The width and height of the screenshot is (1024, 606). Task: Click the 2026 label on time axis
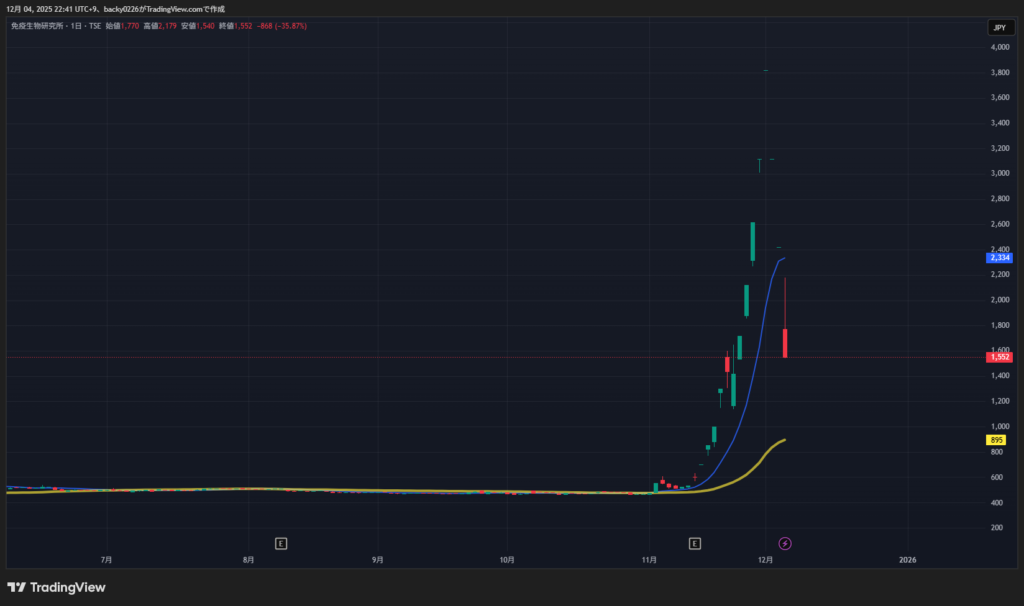pyautogui.click(x=908, y=559)
